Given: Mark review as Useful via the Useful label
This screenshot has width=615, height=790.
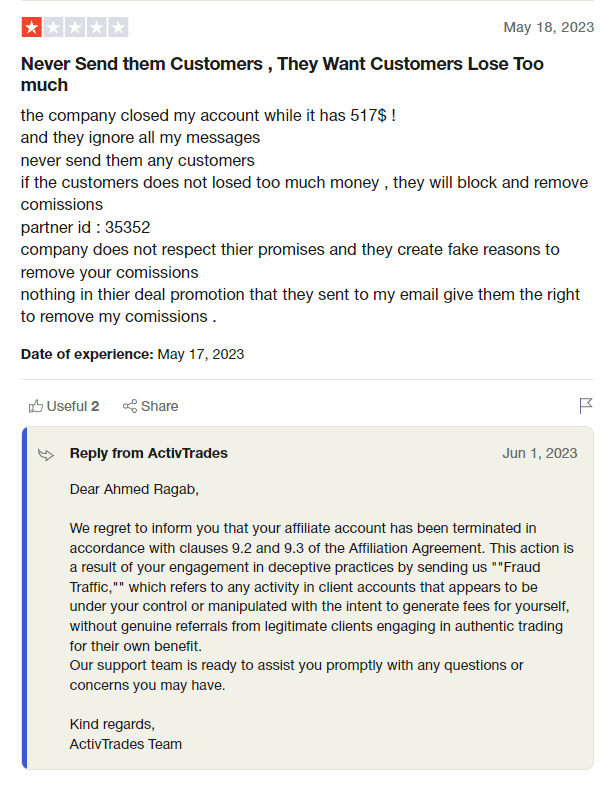Looking at the screenshot, I should pos(67,406).
